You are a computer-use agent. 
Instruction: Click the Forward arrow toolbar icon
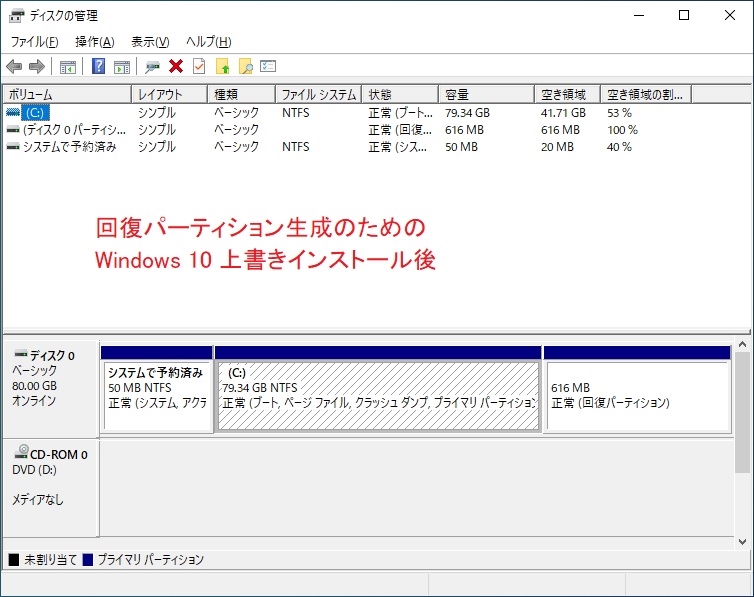point(37,66)
